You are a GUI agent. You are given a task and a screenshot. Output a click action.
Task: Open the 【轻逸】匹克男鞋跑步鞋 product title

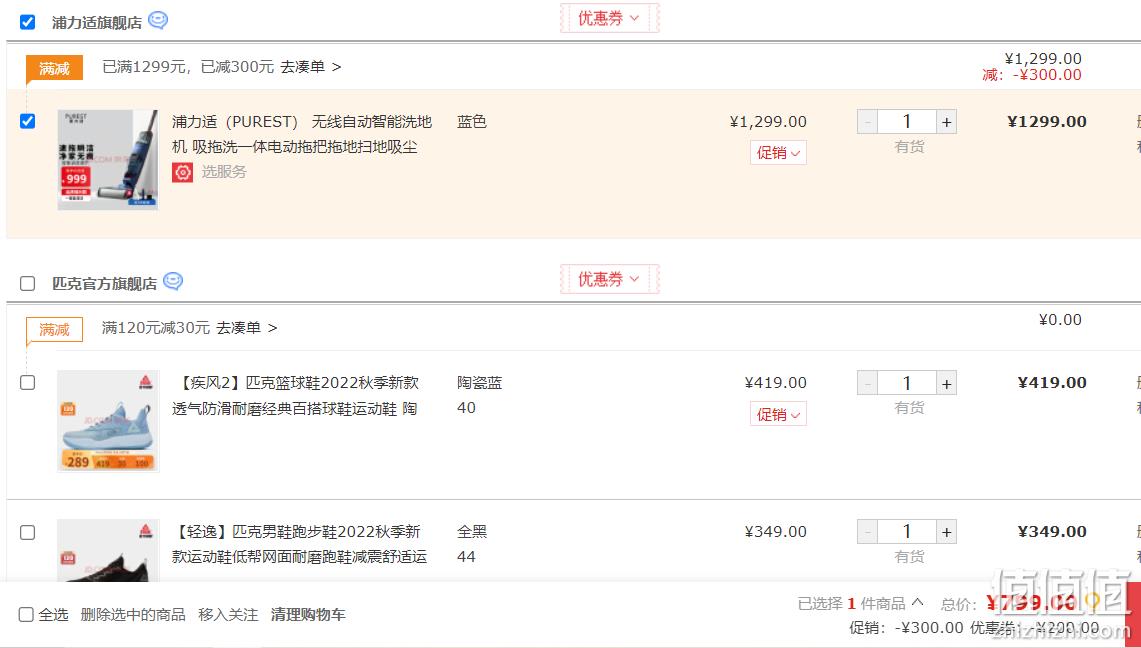[299, 544]
